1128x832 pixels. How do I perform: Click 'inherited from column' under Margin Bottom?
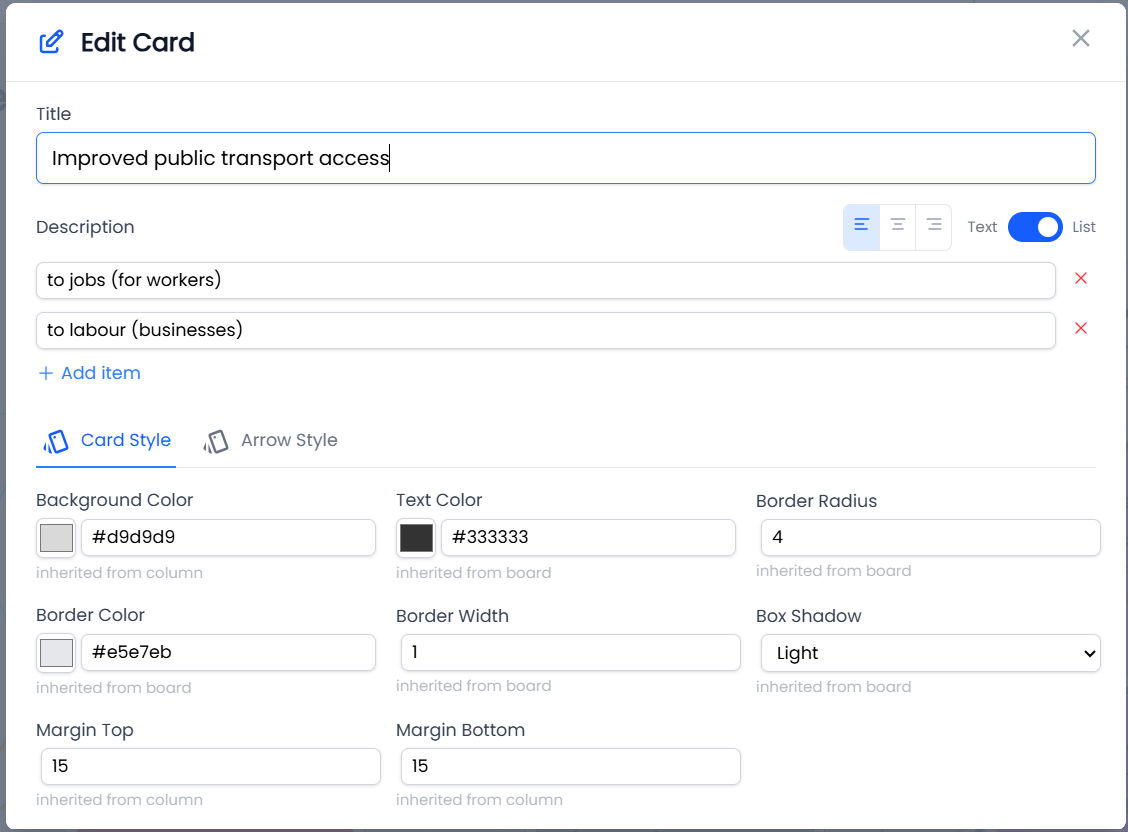coord(479,800)
